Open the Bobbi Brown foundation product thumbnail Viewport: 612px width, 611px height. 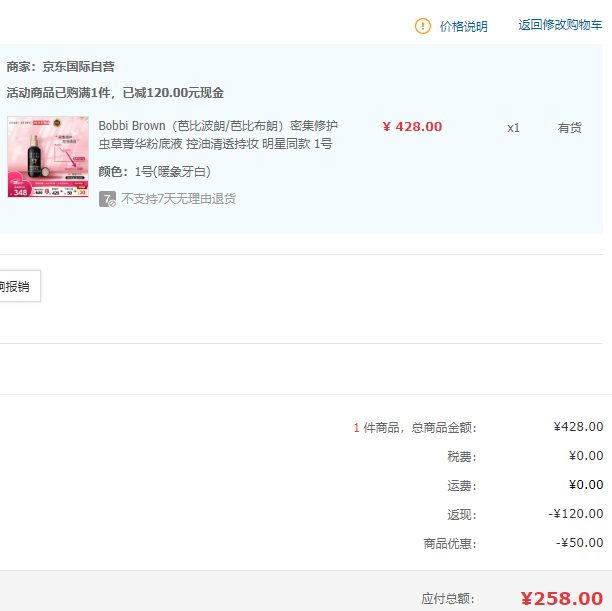pyautogui.click(x=47, y=157)
